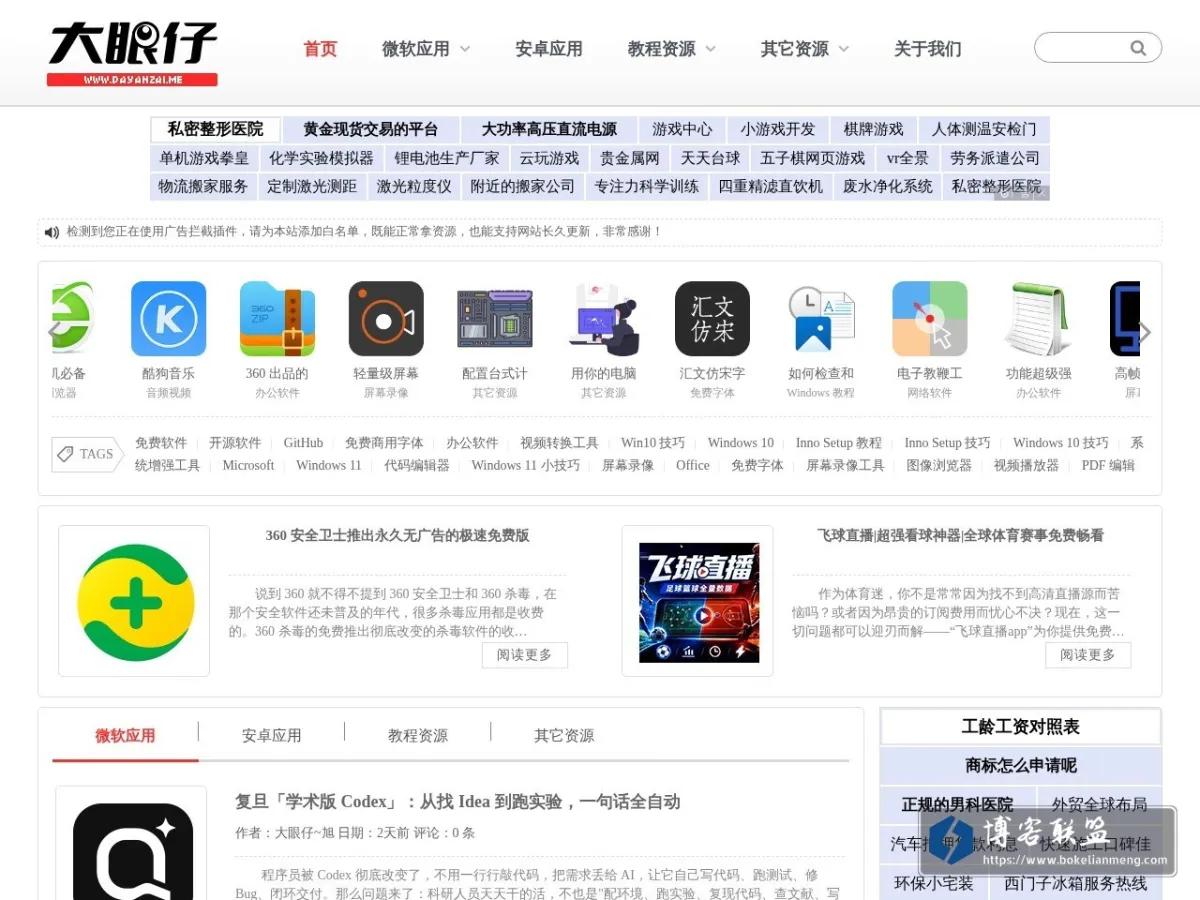
Task: Open the 汇文仿宋 font icon
Action: point(712,319)
